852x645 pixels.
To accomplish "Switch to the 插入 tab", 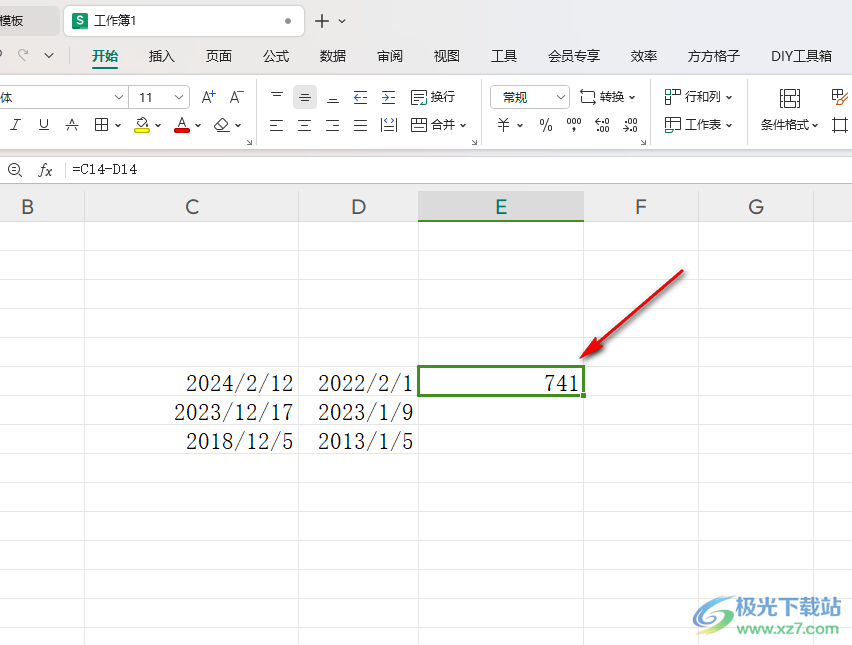I will pos(161,56).
